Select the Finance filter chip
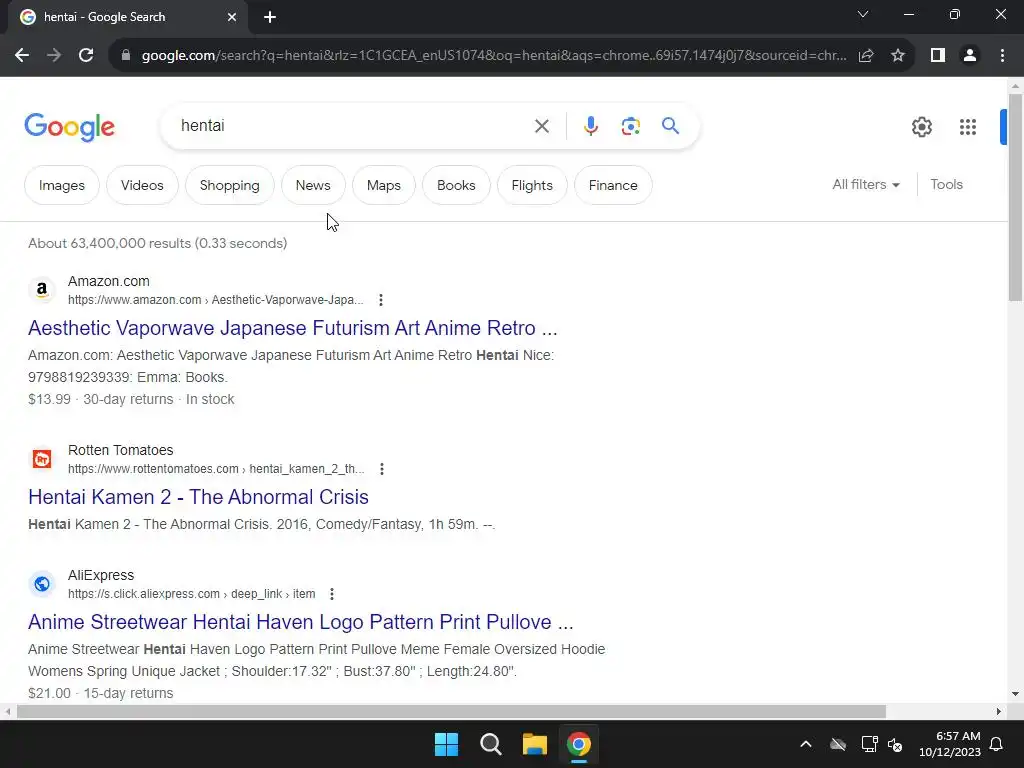Screen dimensions: 1024x768 [613, 185]
